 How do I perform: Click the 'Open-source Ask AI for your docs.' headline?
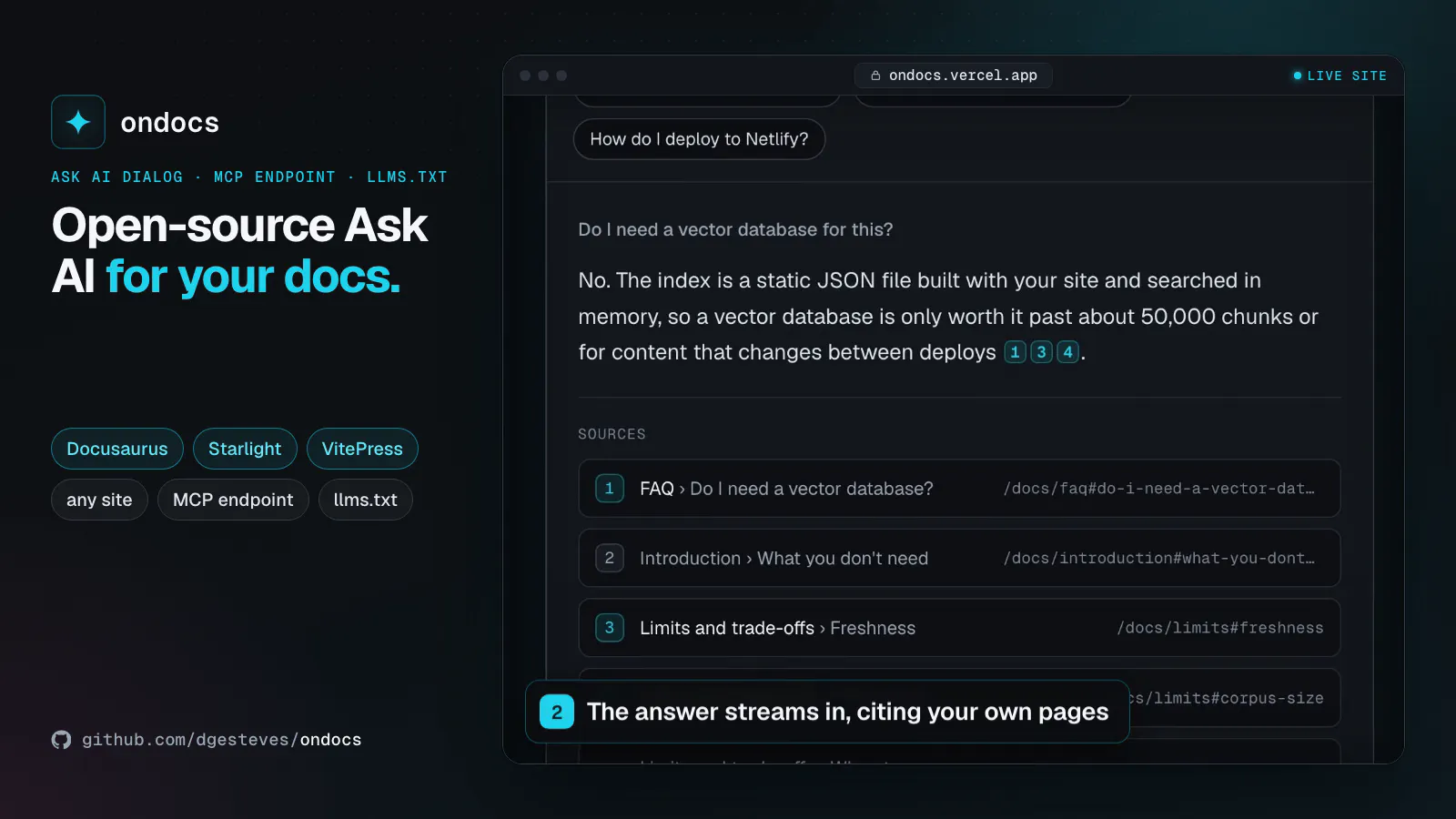click(x=239, y=250)
